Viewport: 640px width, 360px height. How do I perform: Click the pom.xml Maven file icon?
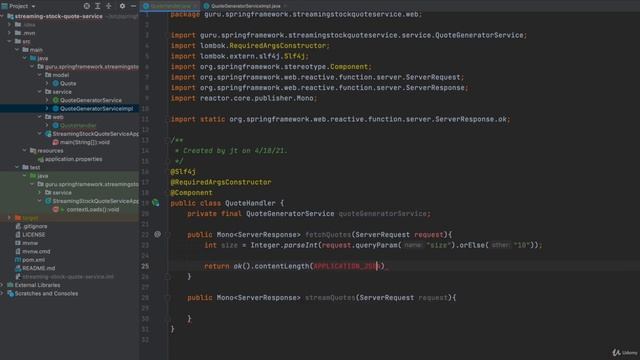point(18,260)
